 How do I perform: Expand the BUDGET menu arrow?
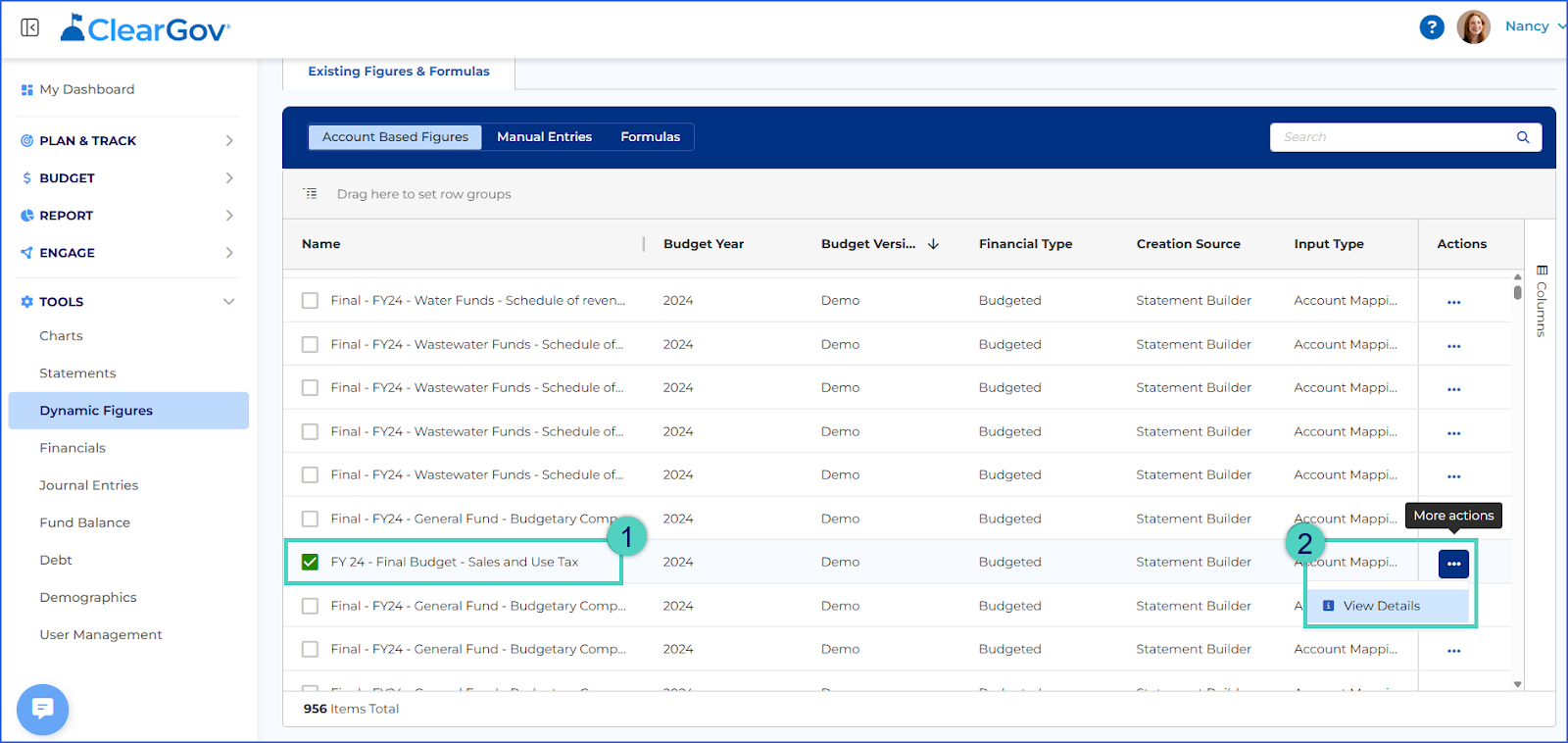click(x=229, y=177)
